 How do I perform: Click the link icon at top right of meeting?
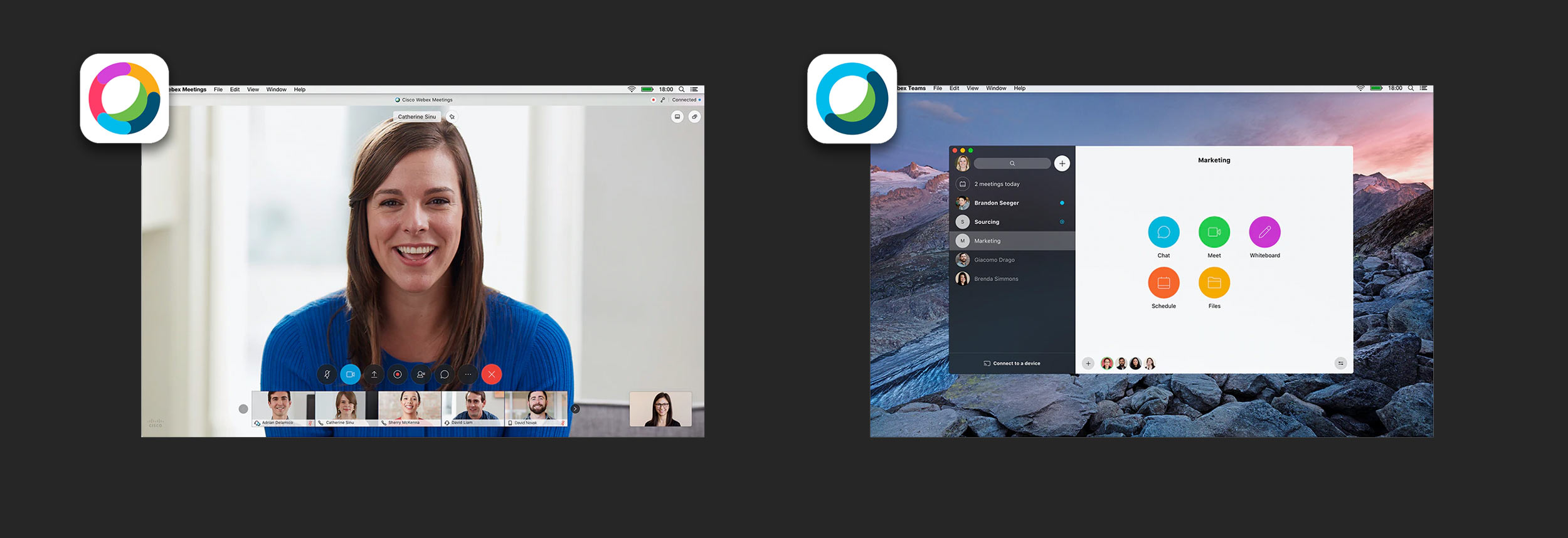[x=694, y=117]
